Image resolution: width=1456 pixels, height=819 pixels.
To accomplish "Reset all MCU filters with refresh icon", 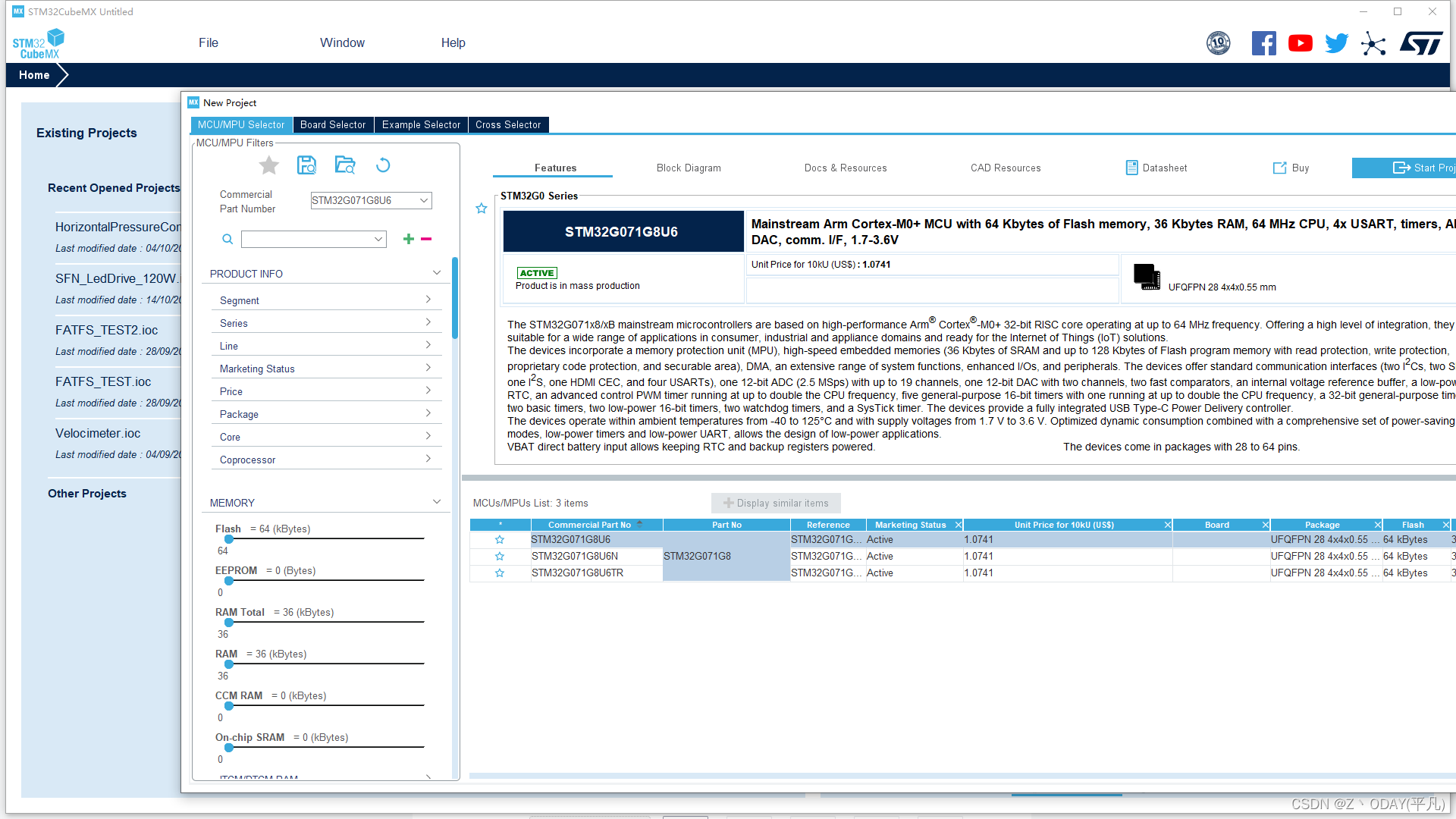I will tap(383, 165).
